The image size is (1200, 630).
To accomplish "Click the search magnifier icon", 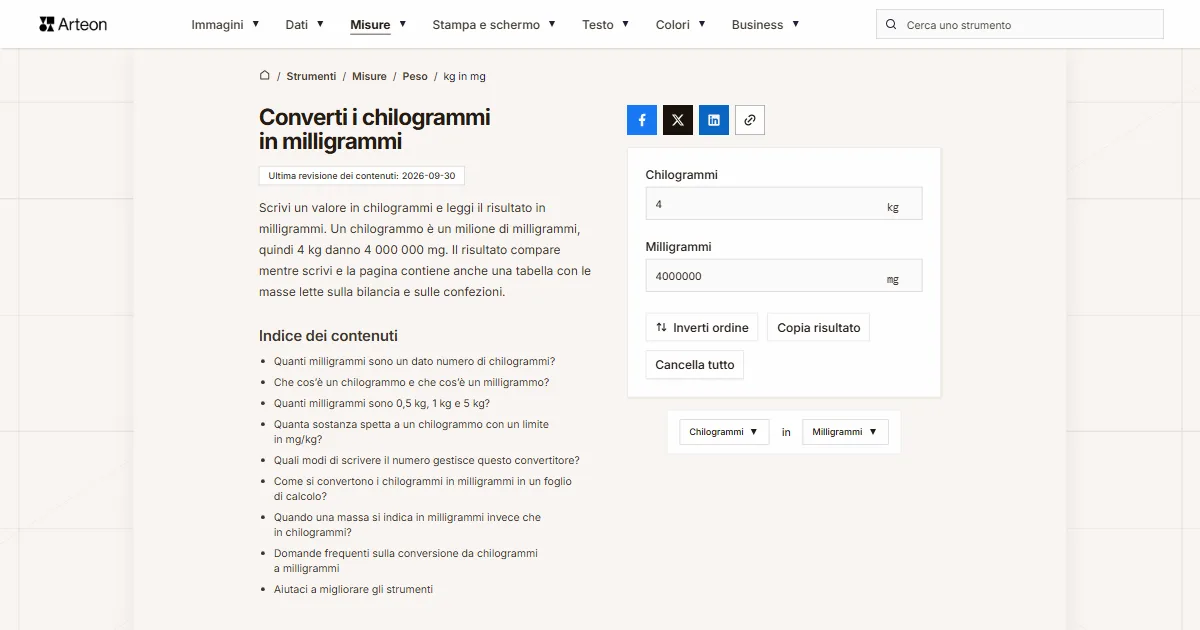I will click(x=891, y=24).
